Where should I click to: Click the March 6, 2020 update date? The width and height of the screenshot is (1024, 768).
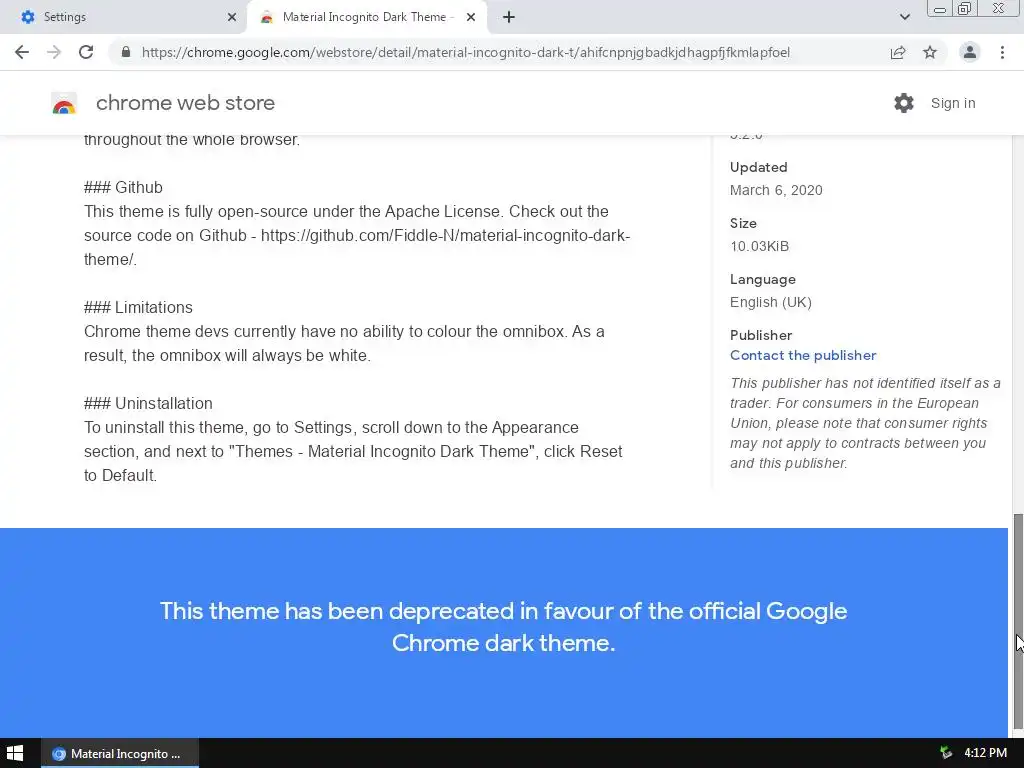tap(776, 190)
